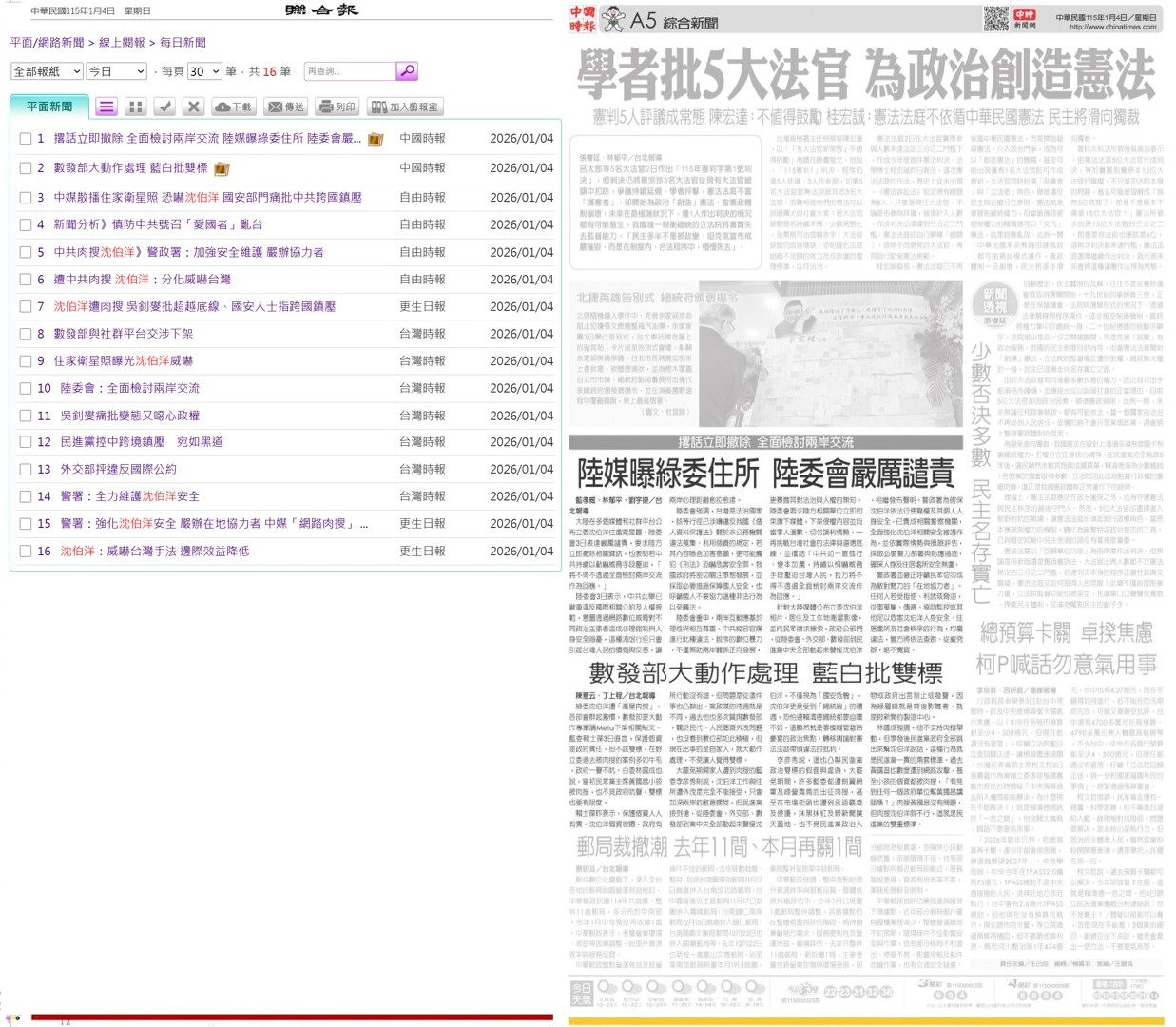1176x1027 pixels.
Task: Switch to list view icon
Action: [x=106, y=107]
